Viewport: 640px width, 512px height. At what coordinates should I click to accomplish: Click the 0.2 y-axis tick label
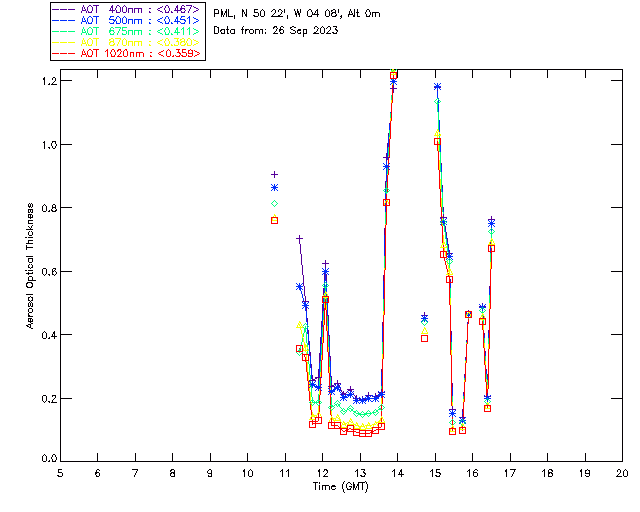tap(49, 399)
